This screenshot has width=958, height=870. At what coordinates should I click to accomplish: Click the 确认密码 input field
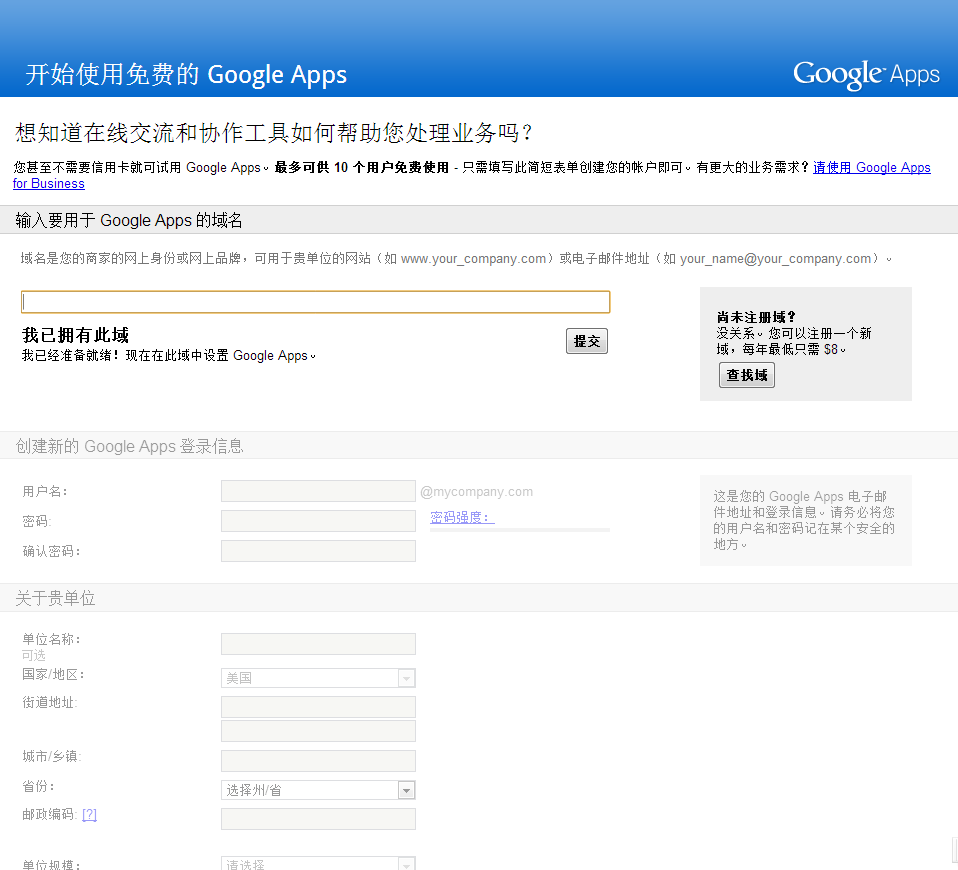click(318, 551)
